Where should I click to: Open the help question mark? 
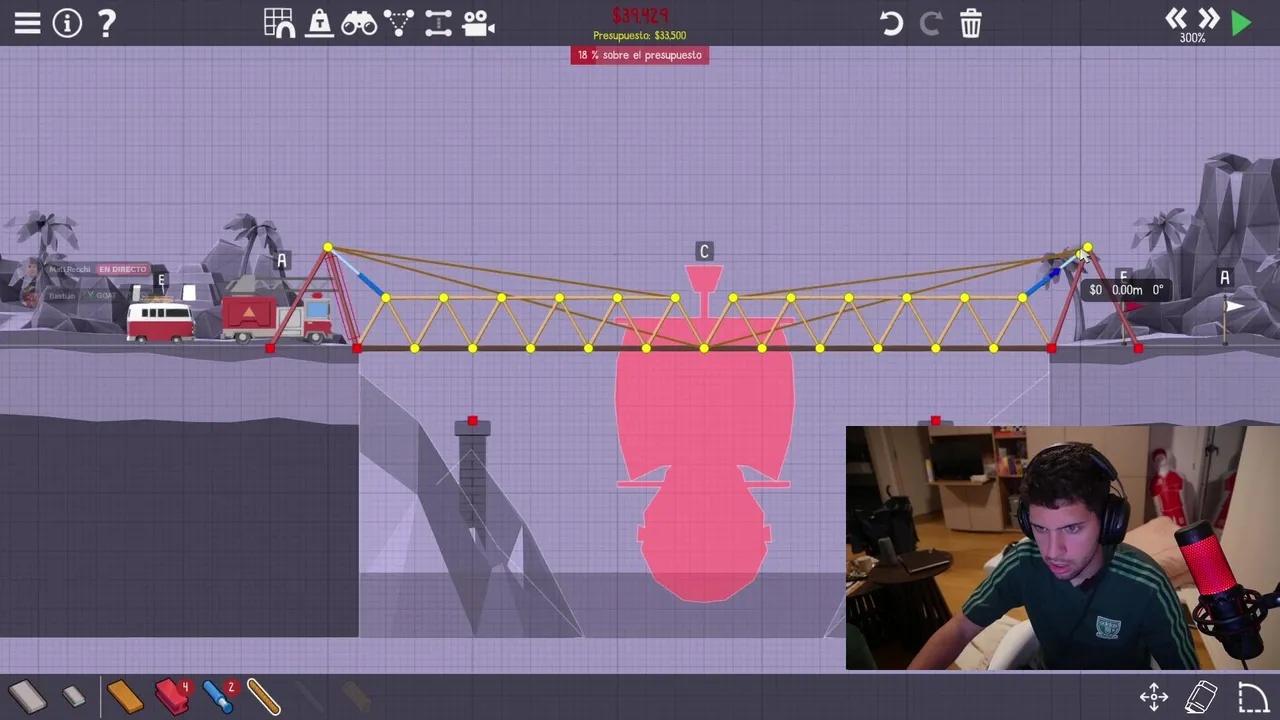(x=106, y=22)
